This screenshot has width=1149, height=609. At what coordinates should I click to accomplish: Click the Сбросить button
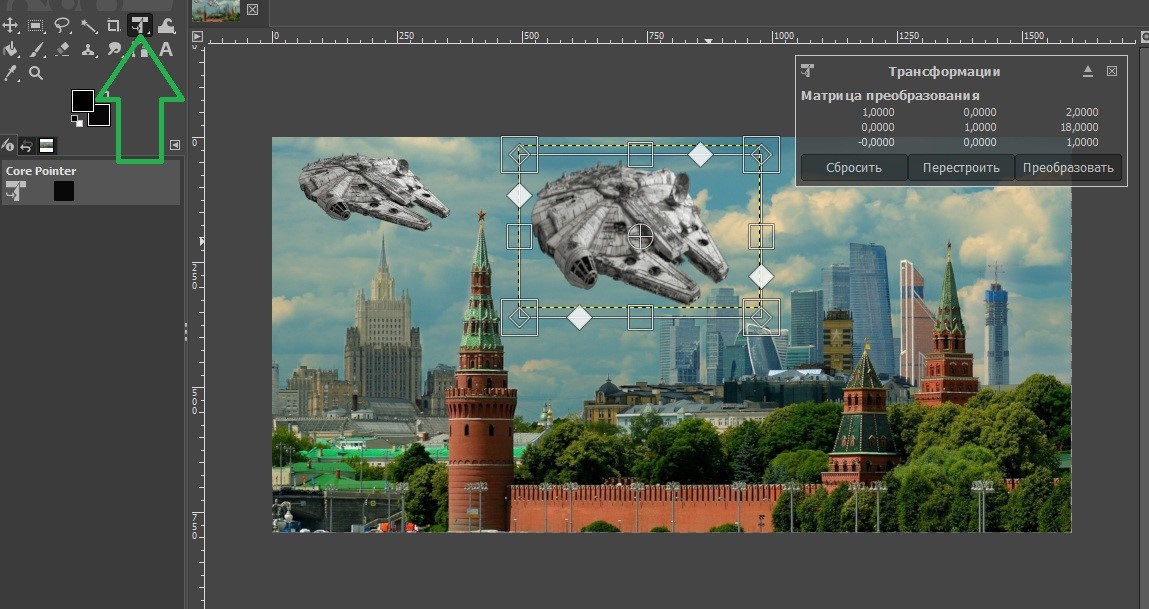[x=853, y=167]
